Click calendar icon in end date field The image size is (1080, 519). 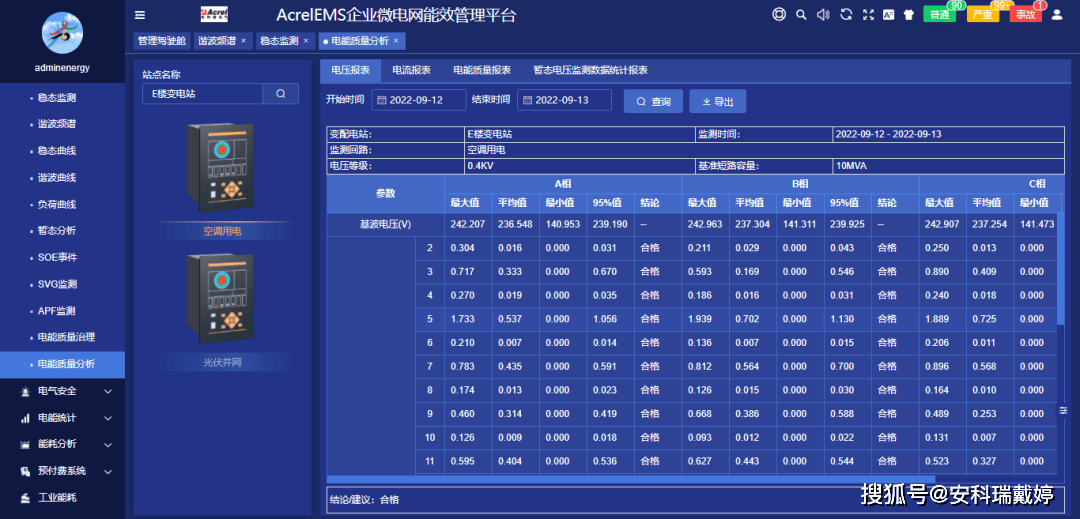coord(528,100)
